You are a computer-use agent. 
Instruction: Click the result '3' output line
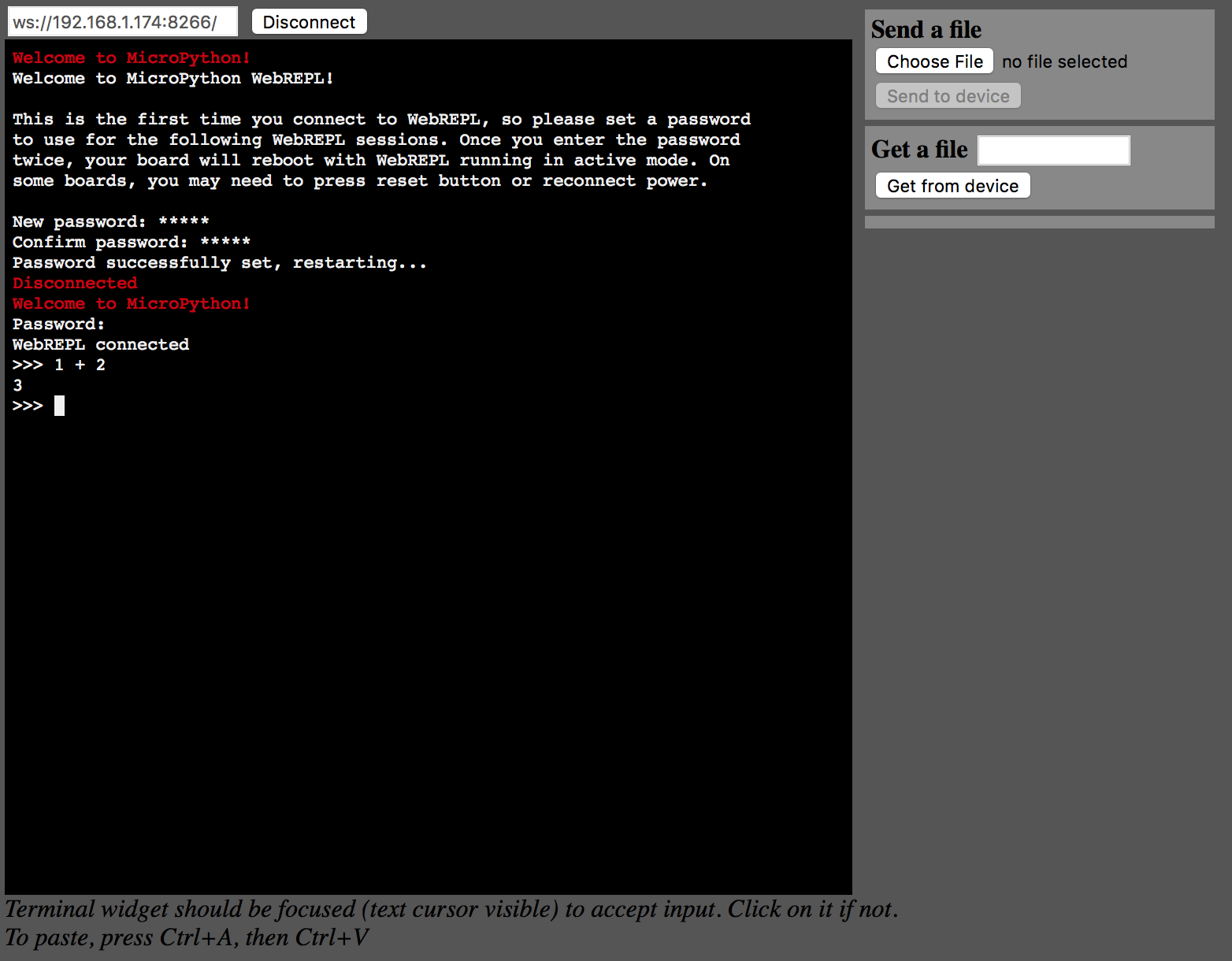(x=17, y=385)
